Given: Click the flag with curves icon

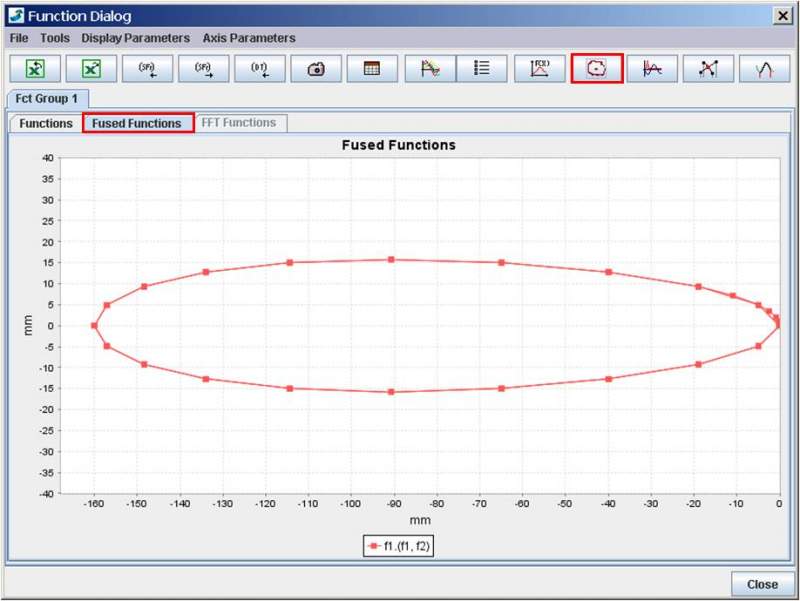Looking at the screenshot, I should [430, 68].
